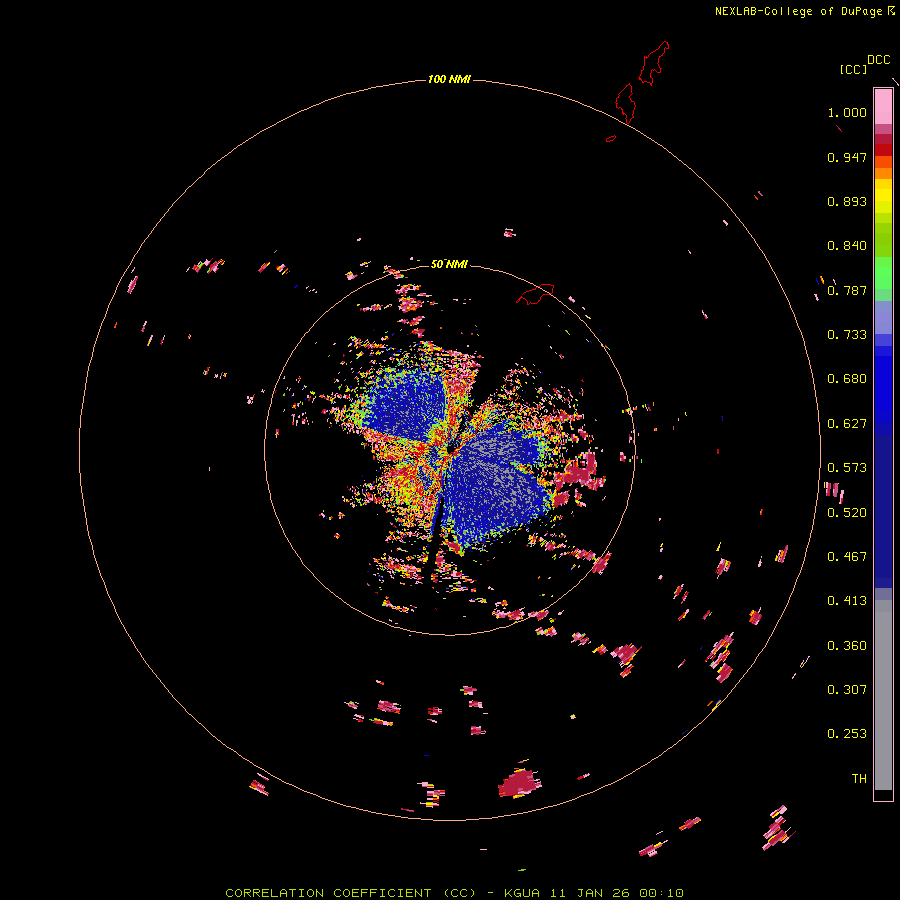Click the NEXLAB-College of DuPage credit text
The width and height of the screenshot is (900, 900).
799,11
